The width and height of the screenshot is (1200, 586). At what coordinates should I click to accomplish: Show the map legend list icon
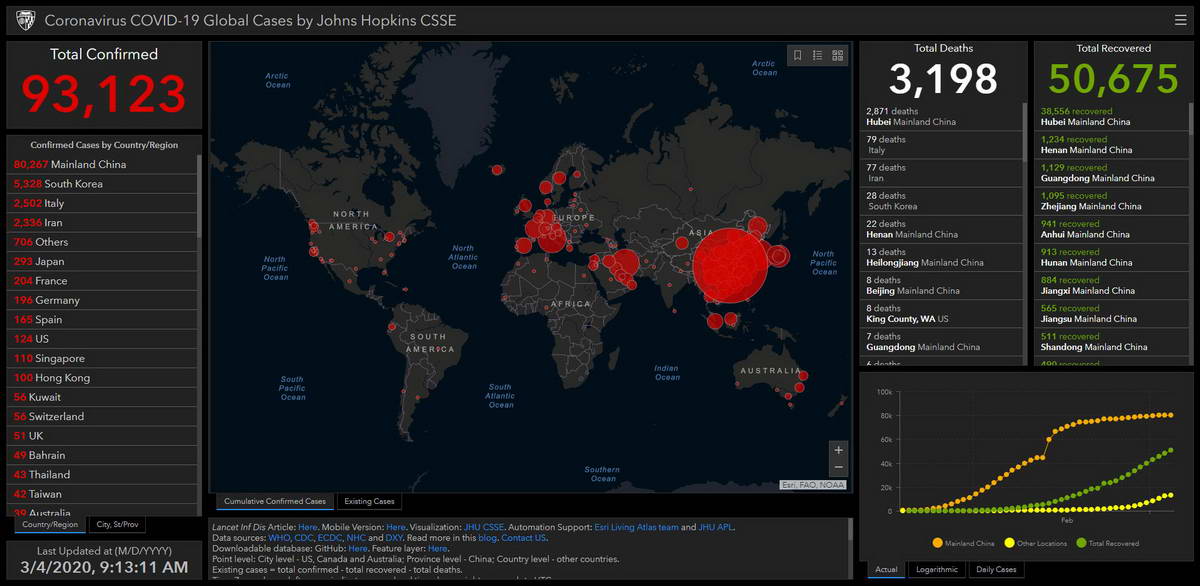click(x=817, y=55)
